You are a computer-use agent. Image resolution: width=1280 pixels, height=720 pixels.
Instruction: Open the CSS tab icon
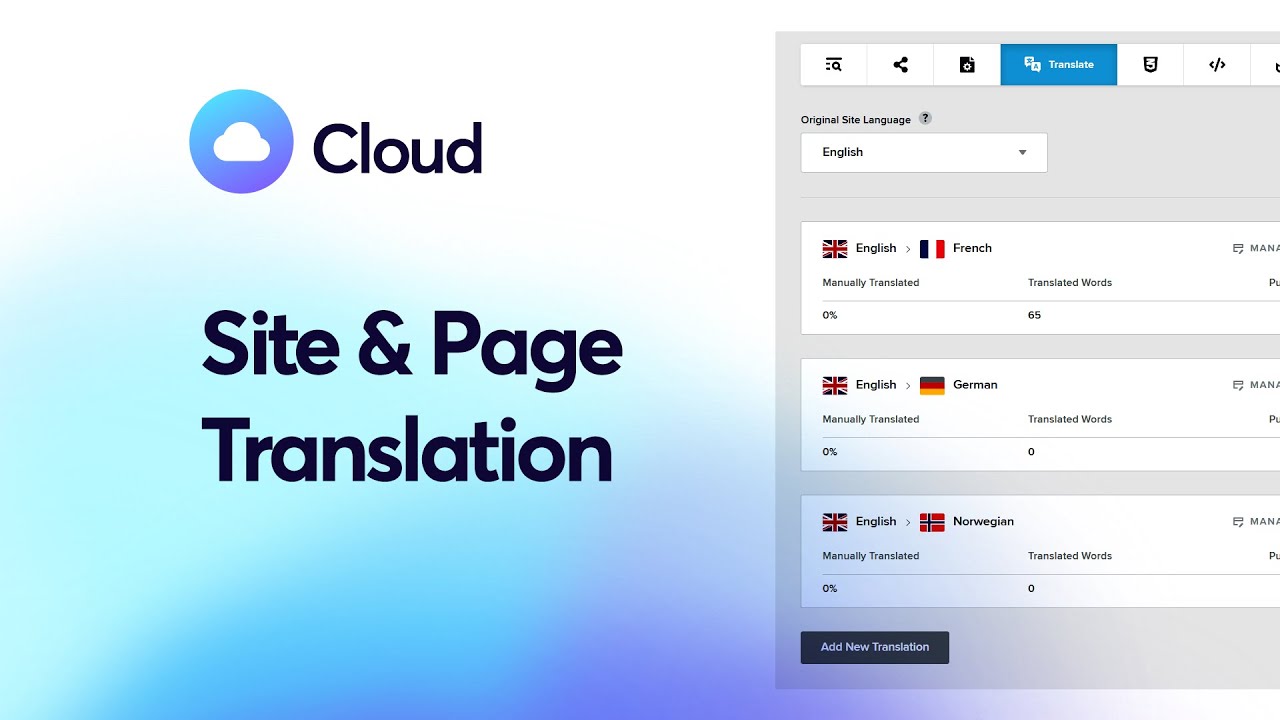coord(1150,65)
